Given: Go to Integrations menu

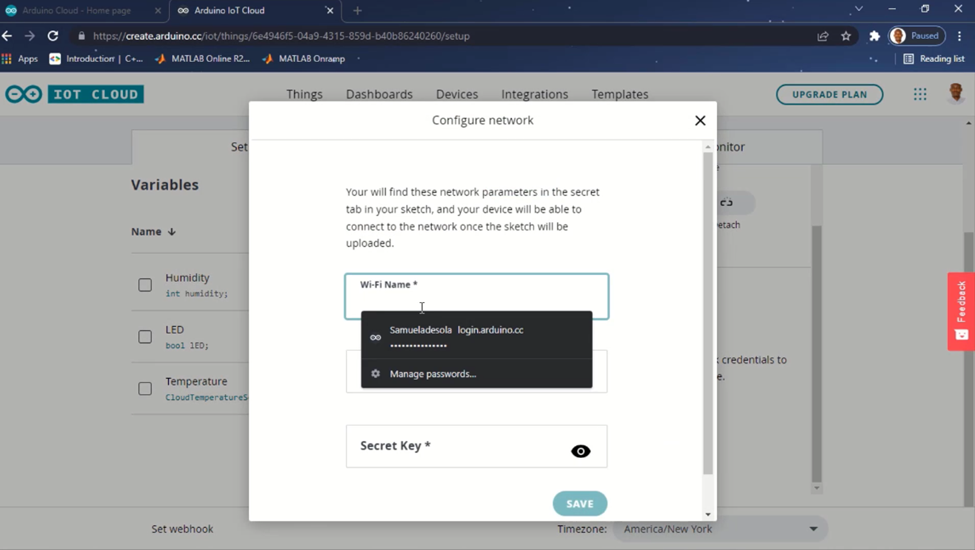Looking at the screenshot, I should point(535,94).
